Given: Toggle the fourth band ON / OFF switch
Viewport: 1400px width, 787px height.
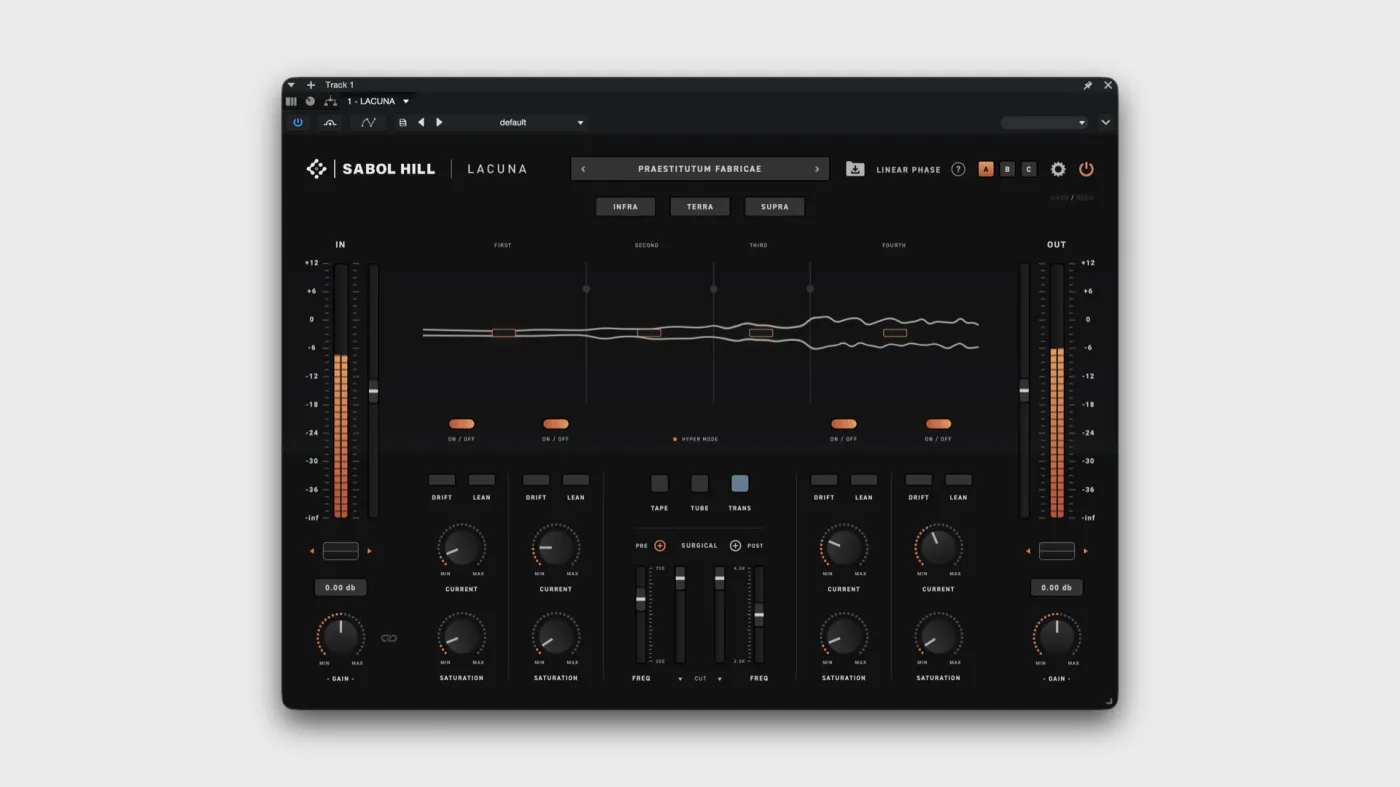Looking at the screenshot, I should [938, 424].
